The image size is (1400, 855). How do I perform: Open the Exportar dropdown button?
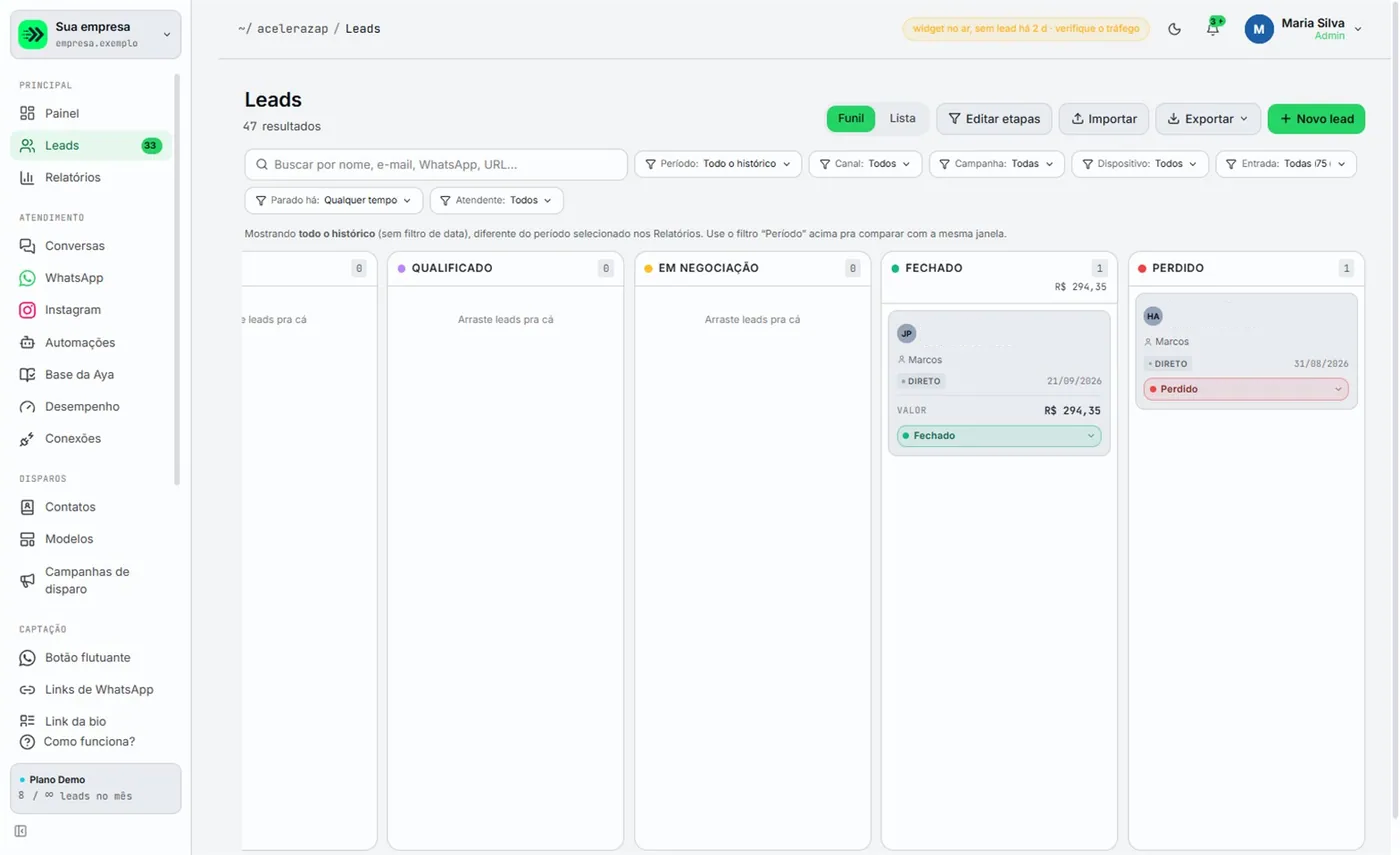click(x=1208, y=118)
